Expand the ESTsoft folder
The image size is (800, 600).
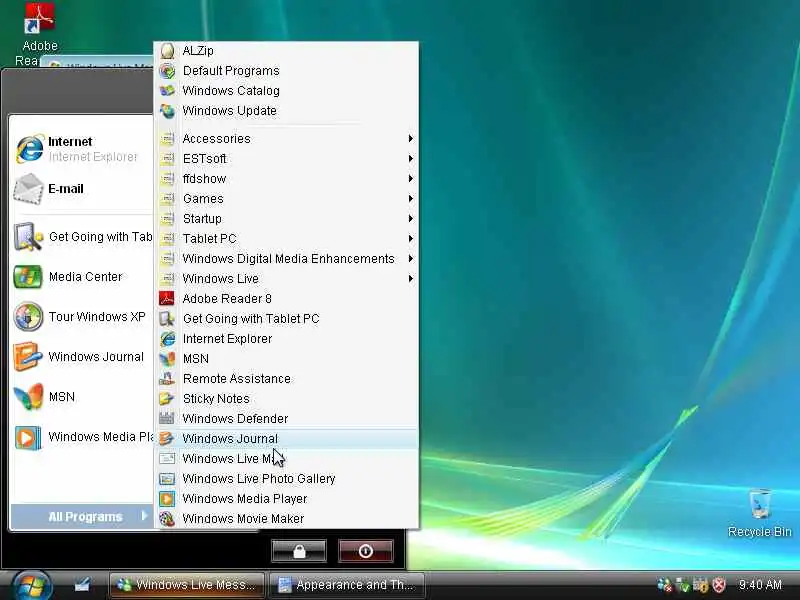[x=287, y=159]
